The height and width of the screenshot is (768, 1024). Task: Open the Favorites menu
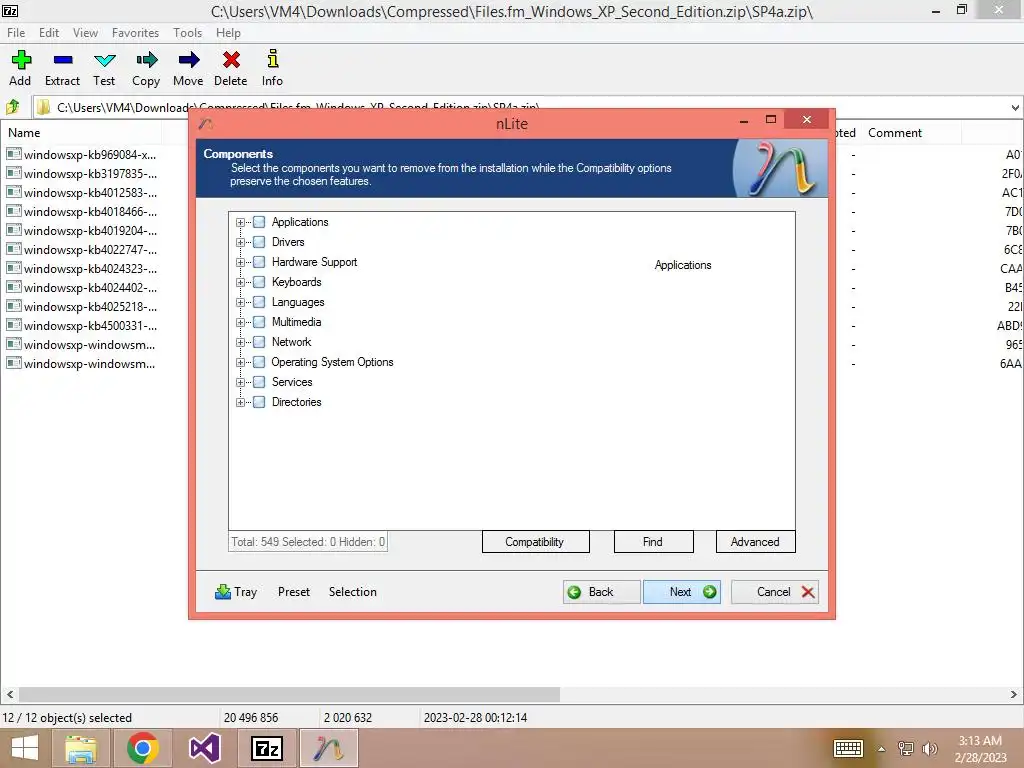(x=135, y=33)
